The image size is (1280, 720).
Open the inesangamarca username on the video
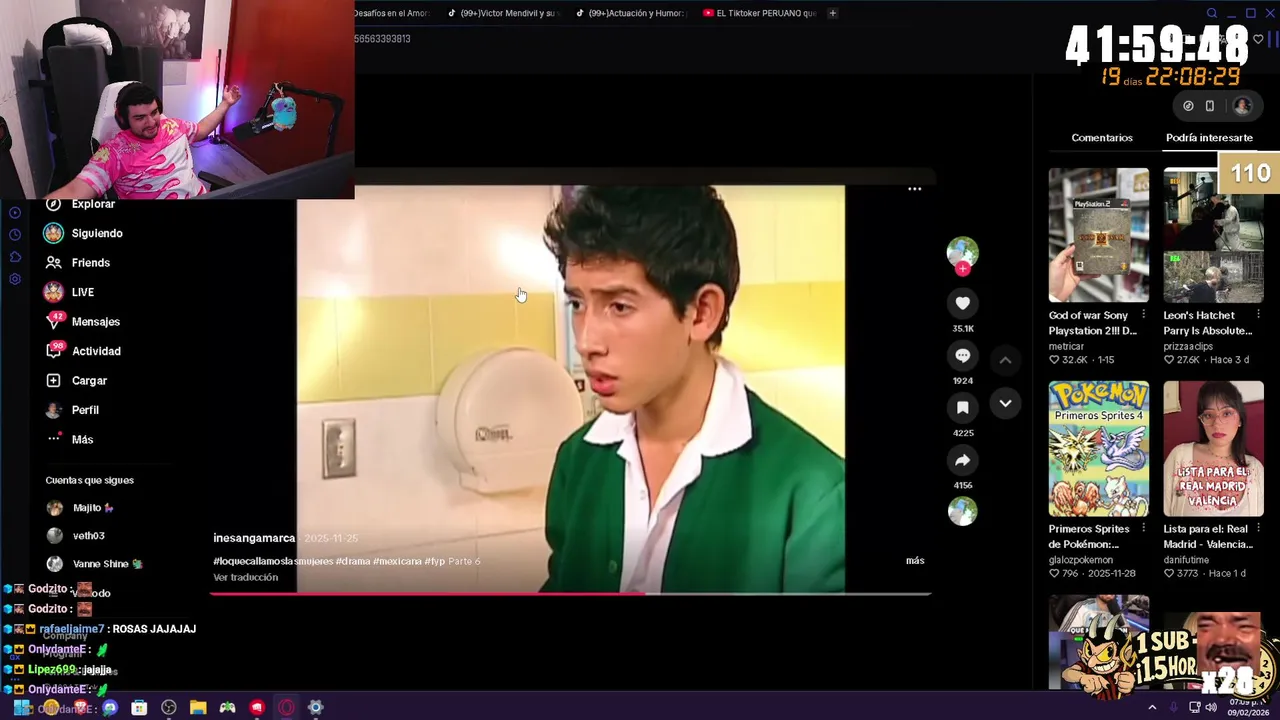[254, 538]
